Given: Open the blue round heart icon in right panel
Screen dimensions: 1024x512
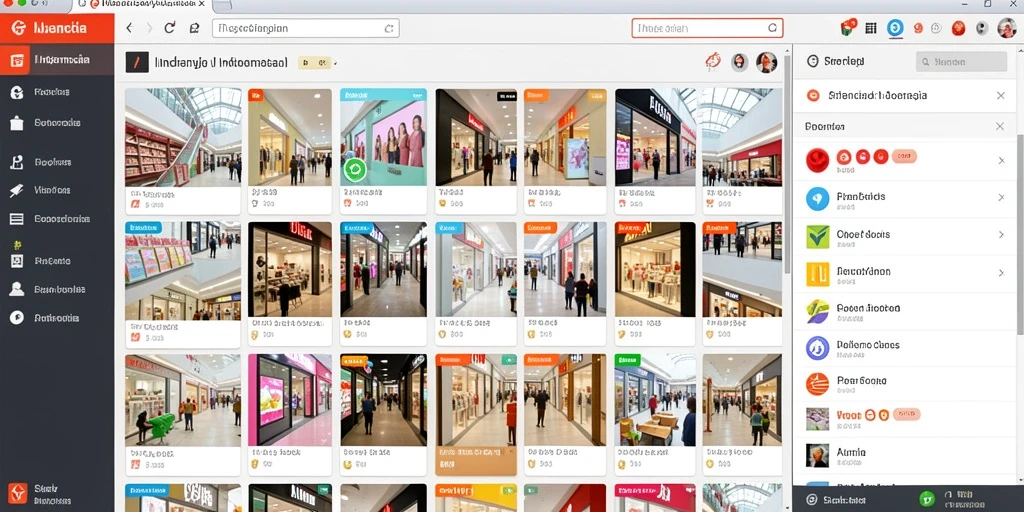Looking at the screenshot, I should [818, 198].
